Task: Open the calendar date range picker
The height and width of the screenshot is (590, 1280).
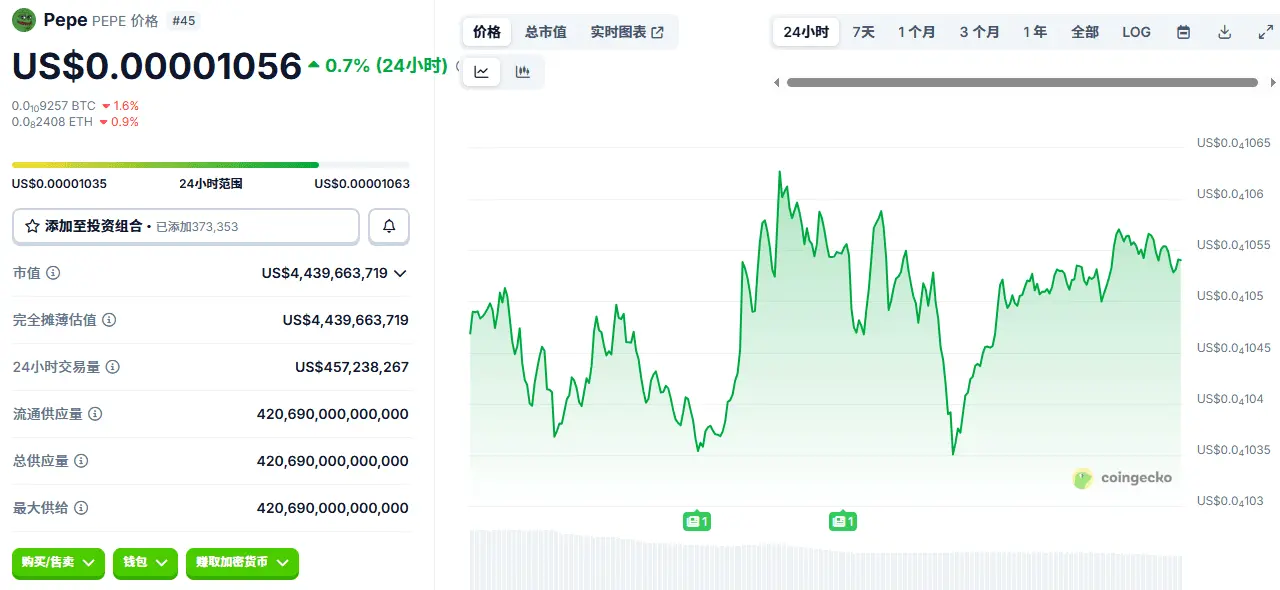Action: [1183, 32]
